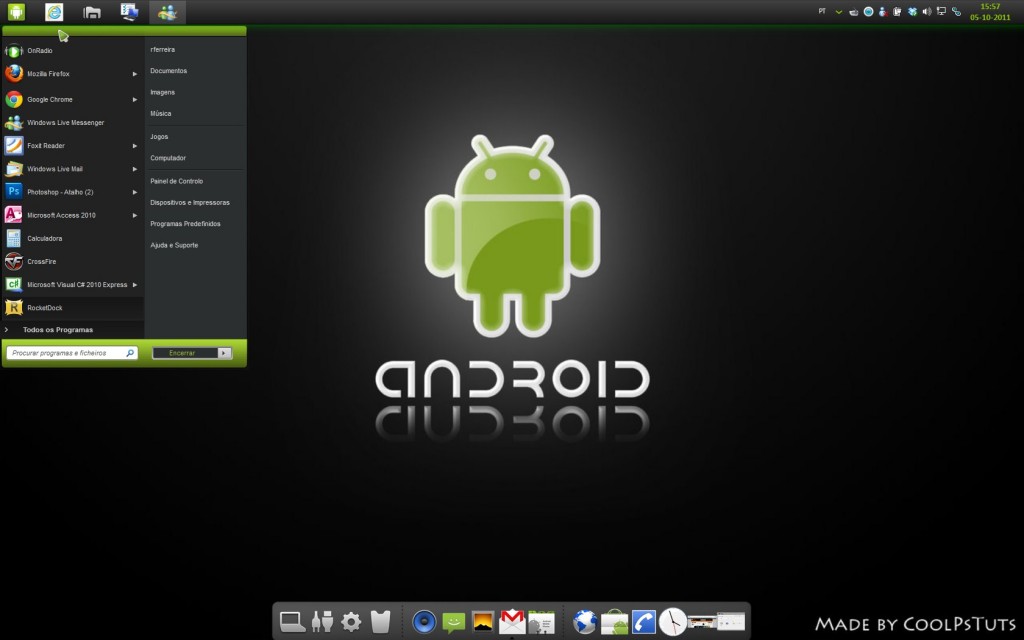Open Internet Explorer from the taskbar
The width and height of the screenshot is (1024, 640).
54,12
